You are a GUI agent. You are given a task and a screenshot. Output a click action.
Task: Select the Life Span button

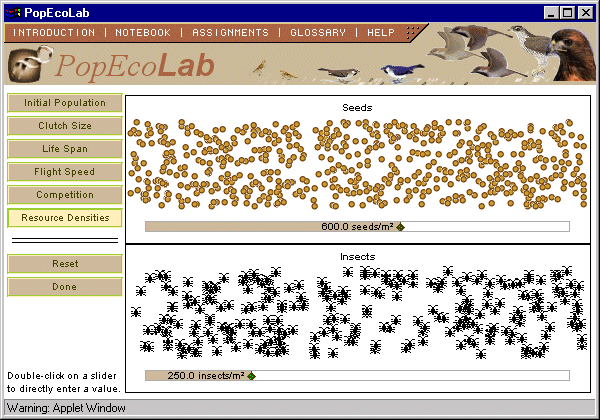tap(65, 149)
